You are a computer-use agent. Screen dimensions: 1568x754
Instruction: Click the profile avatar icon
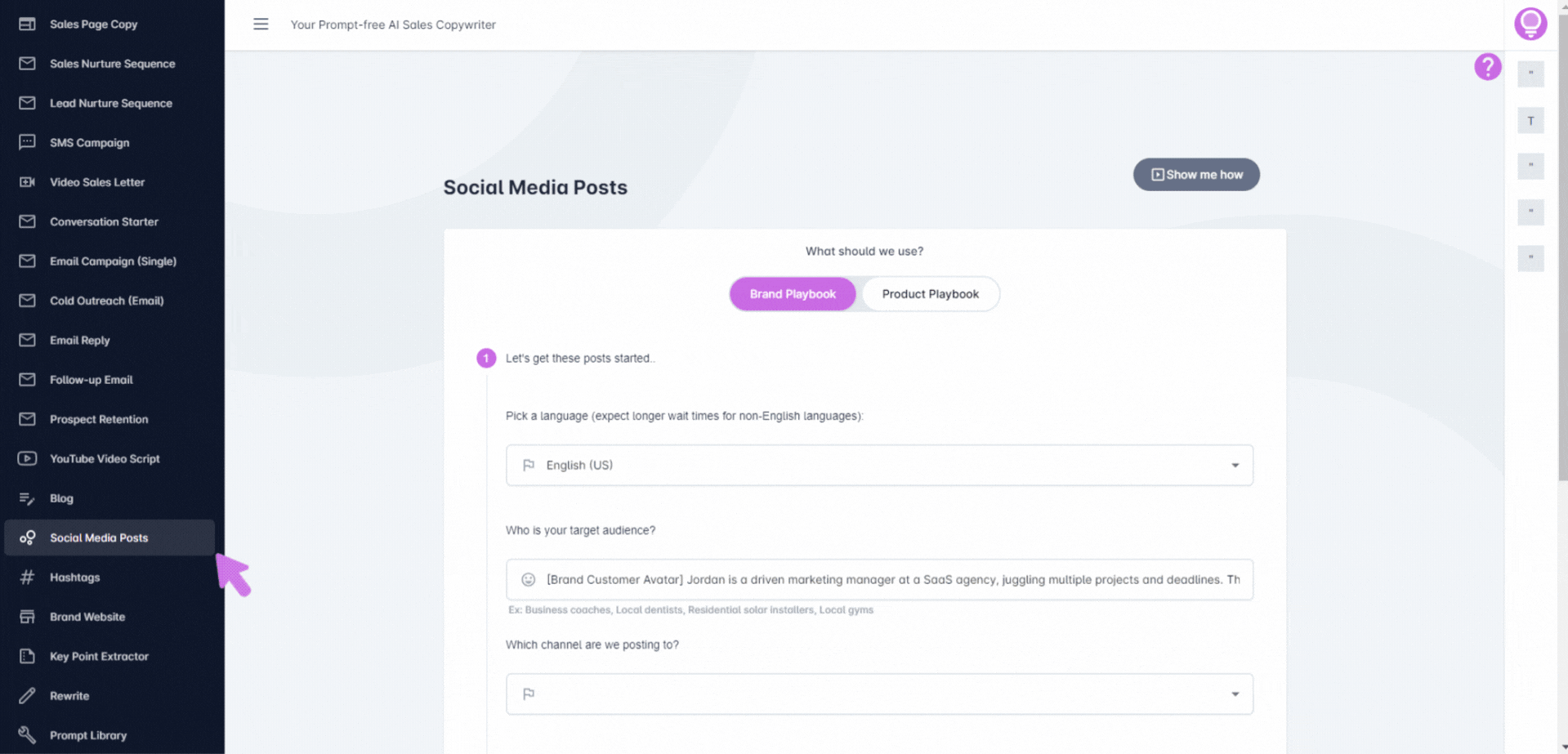1530,23
